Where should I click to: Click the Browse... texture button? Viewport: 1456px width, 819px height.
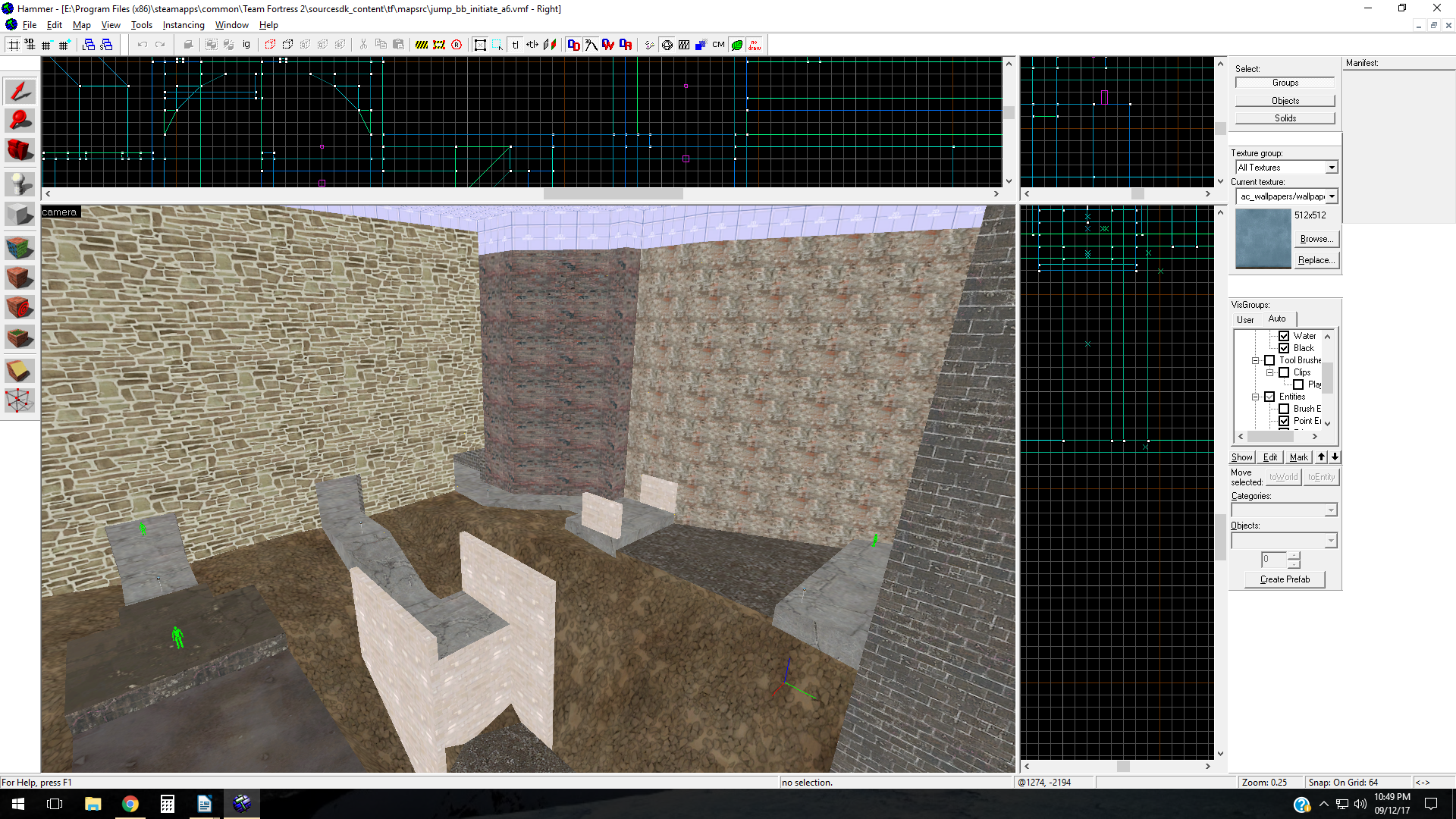pyautogui.click(x=1316, y=239)
